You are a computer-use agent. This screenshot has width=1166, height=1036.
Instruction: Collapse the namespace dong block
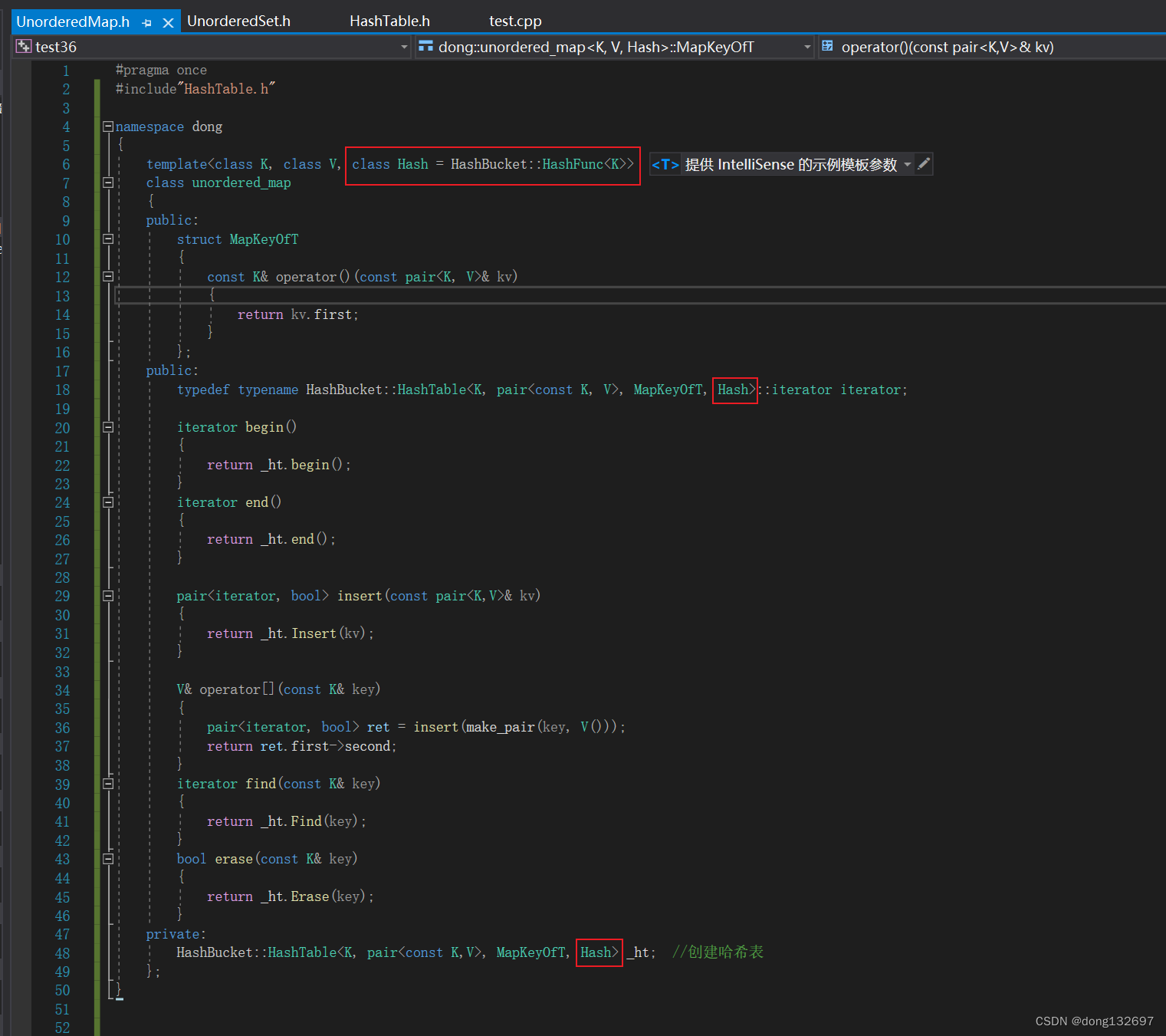[x=108, y=127]
